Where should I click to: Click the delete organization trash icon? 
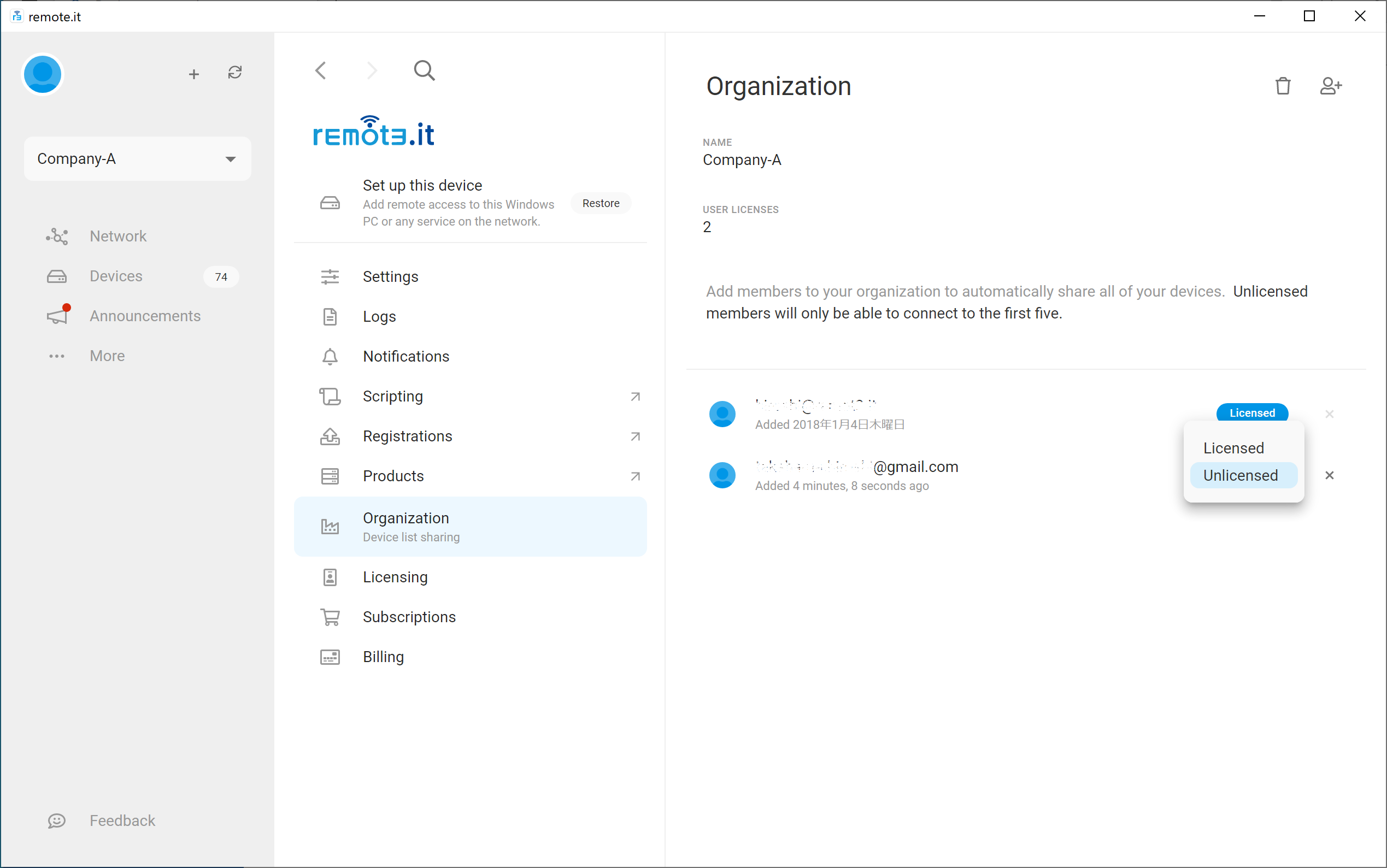click(x=1283, y=86)
